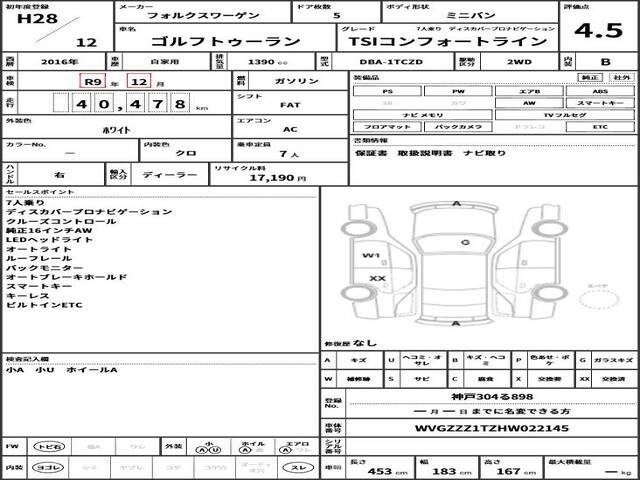The height and width of the screenshot is (480, 640).
Task: Select ルーフレール sales point
Action: tap(39, 259)
